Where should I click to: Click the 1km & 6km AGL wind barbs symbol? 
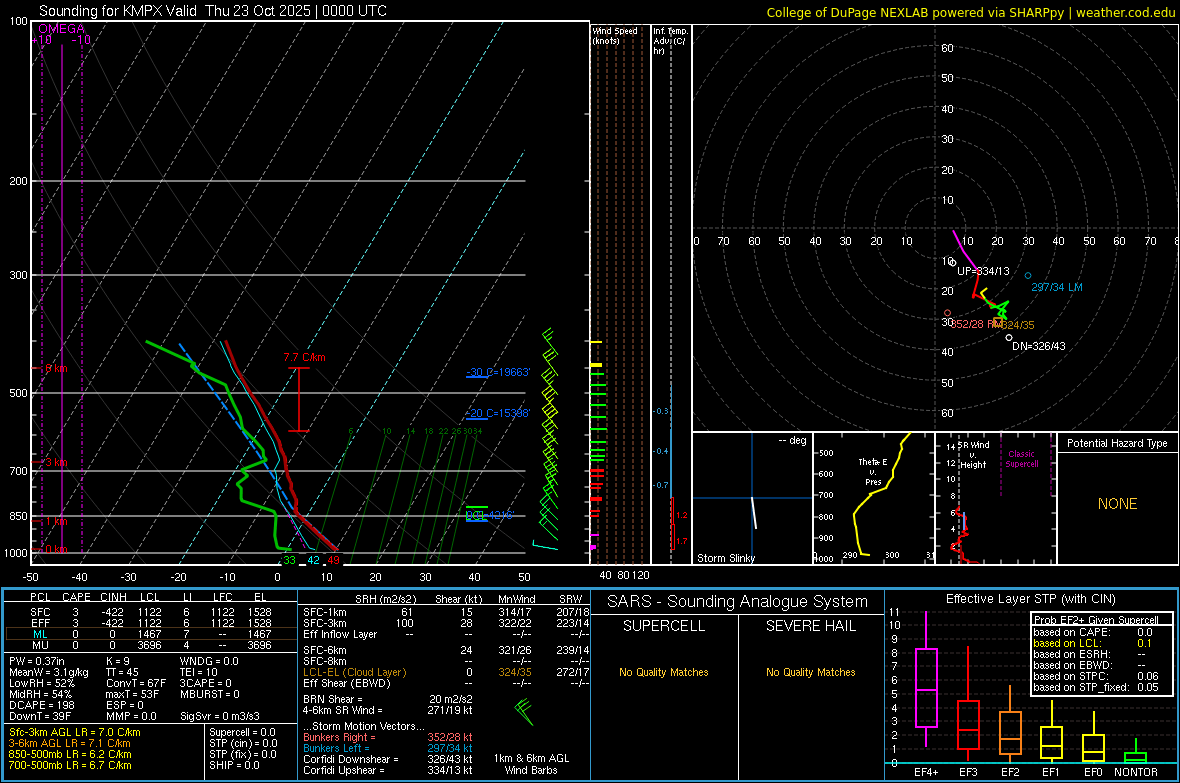[524, 711]
